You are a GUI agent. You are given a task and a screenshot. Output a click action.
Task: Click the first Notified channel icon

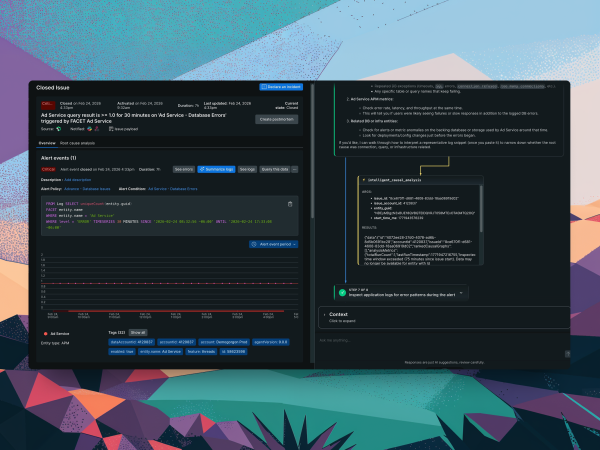(x=90, y=129)
